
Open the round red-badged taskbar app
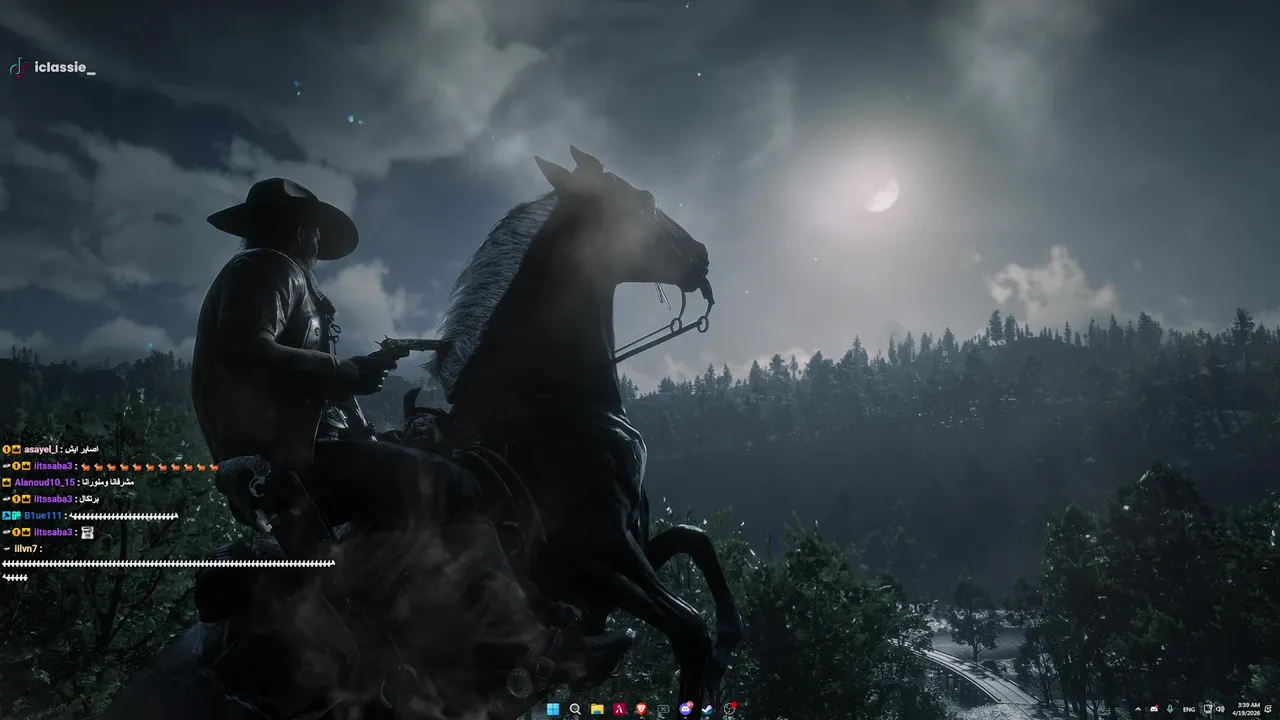click(x=730, y=709)
